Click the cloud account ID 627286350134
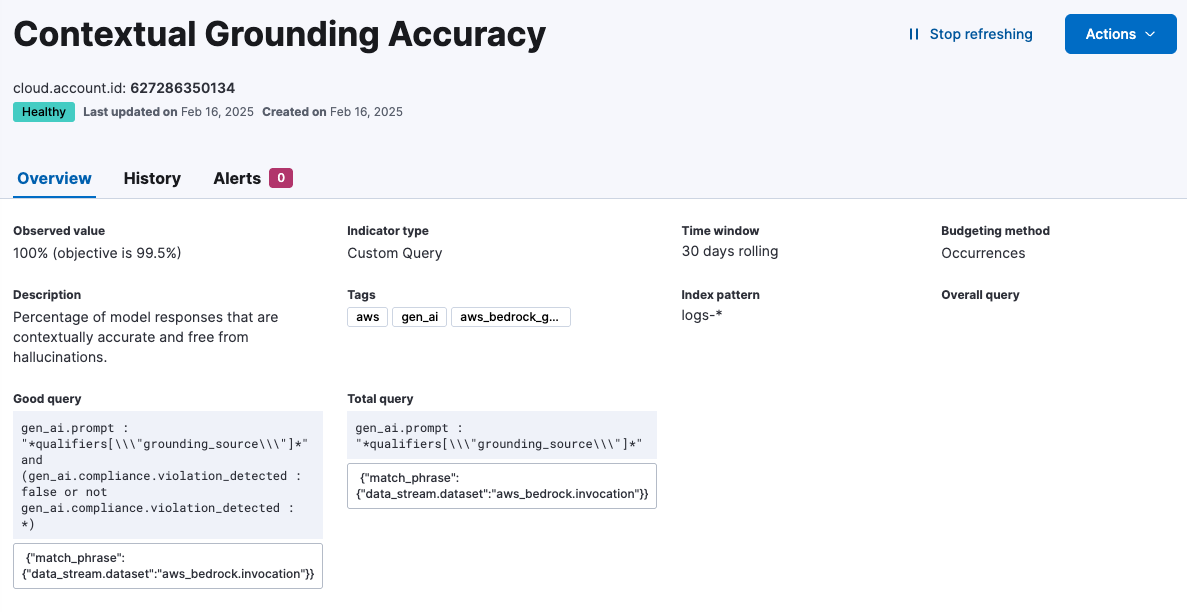1187x612 pixels. pos(182,88)
